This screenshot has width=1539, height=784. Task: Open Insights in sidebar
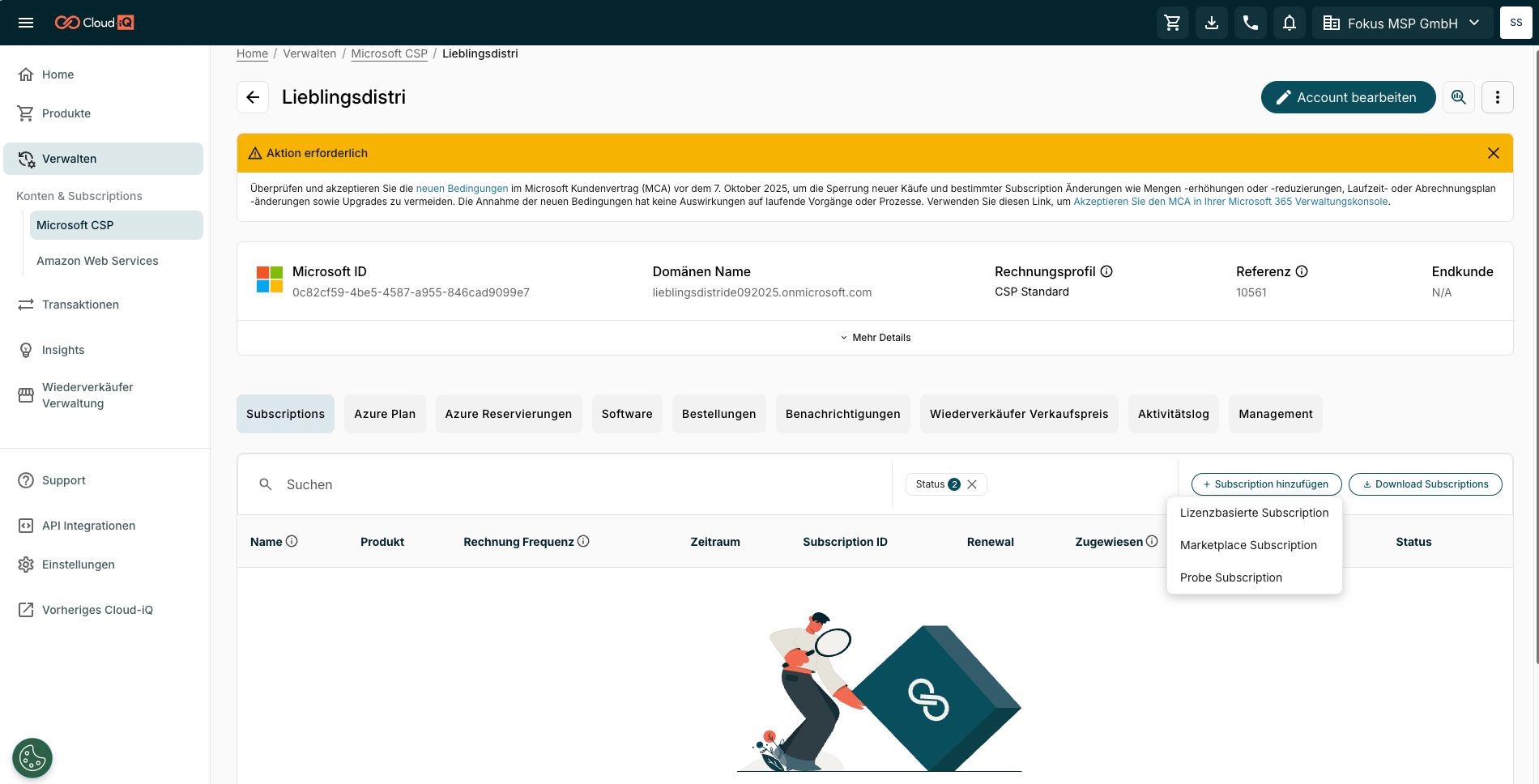(63, 350)
